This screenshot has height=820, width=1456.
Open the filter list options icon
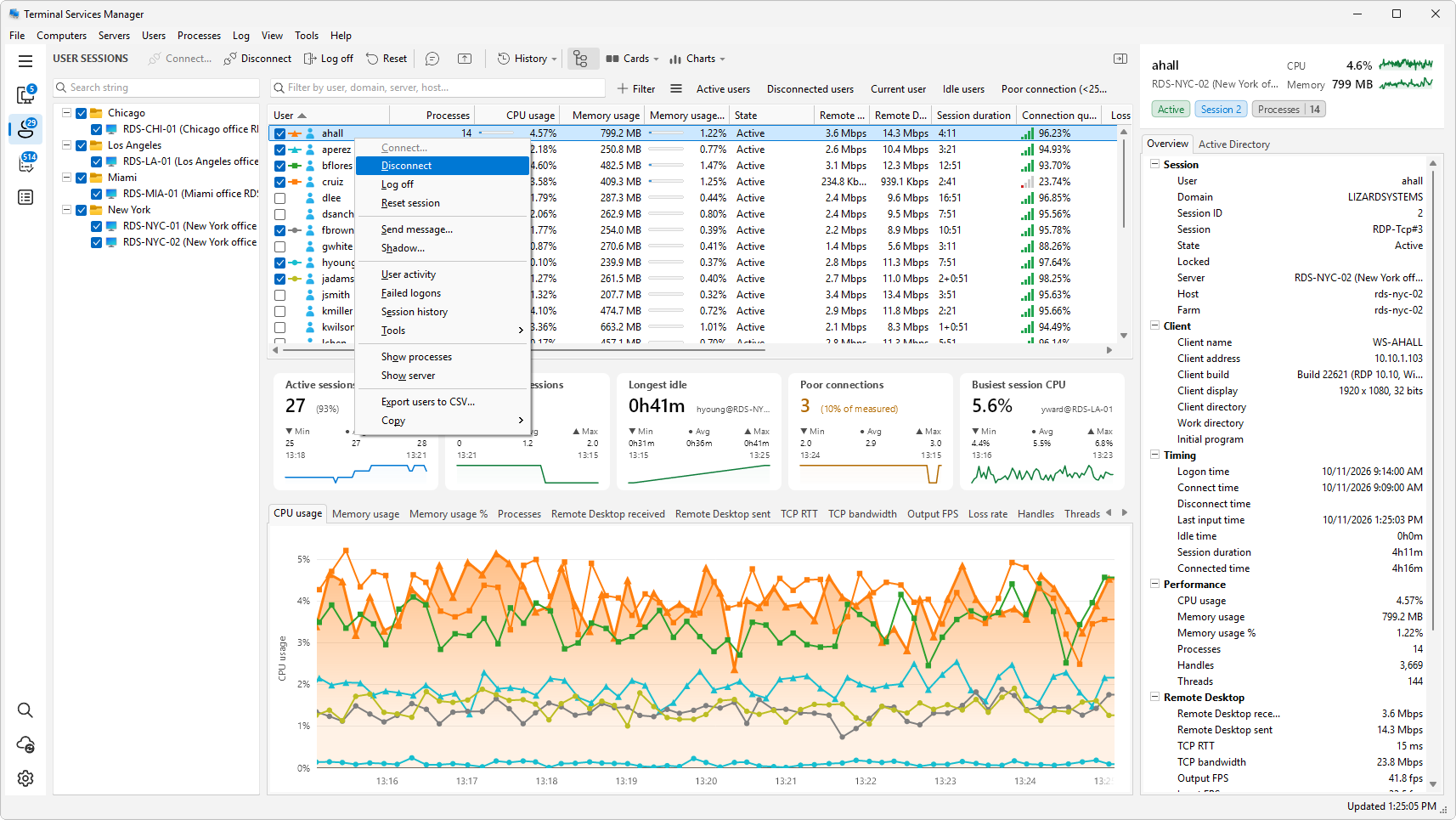[x=676, y=88]
